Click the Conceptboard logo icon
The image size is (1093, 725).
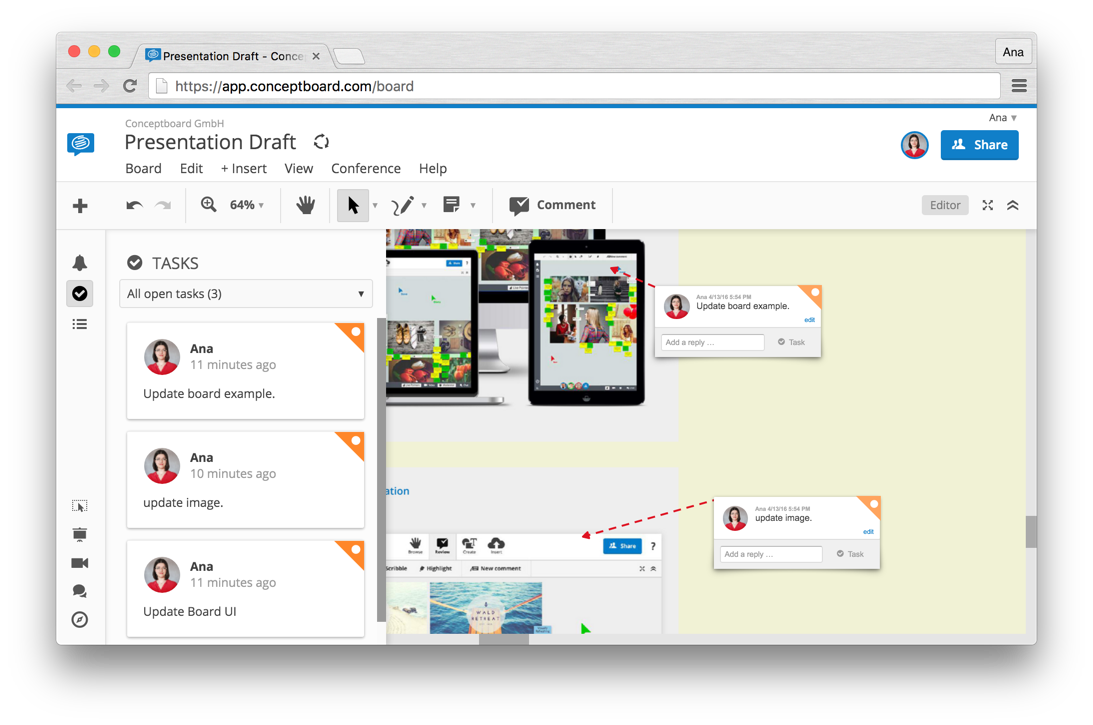(80, 144)
